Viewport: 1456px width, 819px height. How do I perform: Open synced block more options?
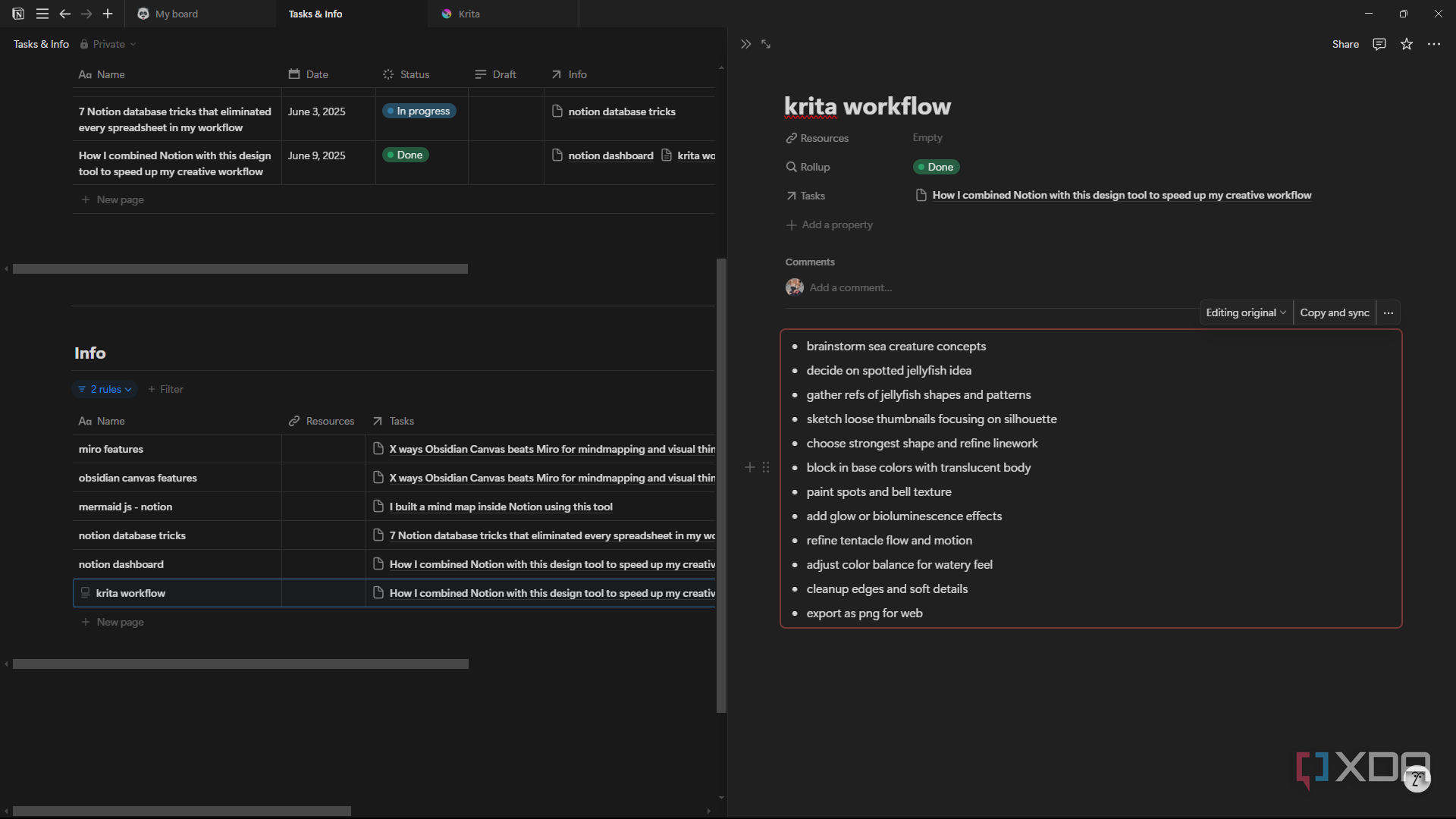tap(1389, 312)
